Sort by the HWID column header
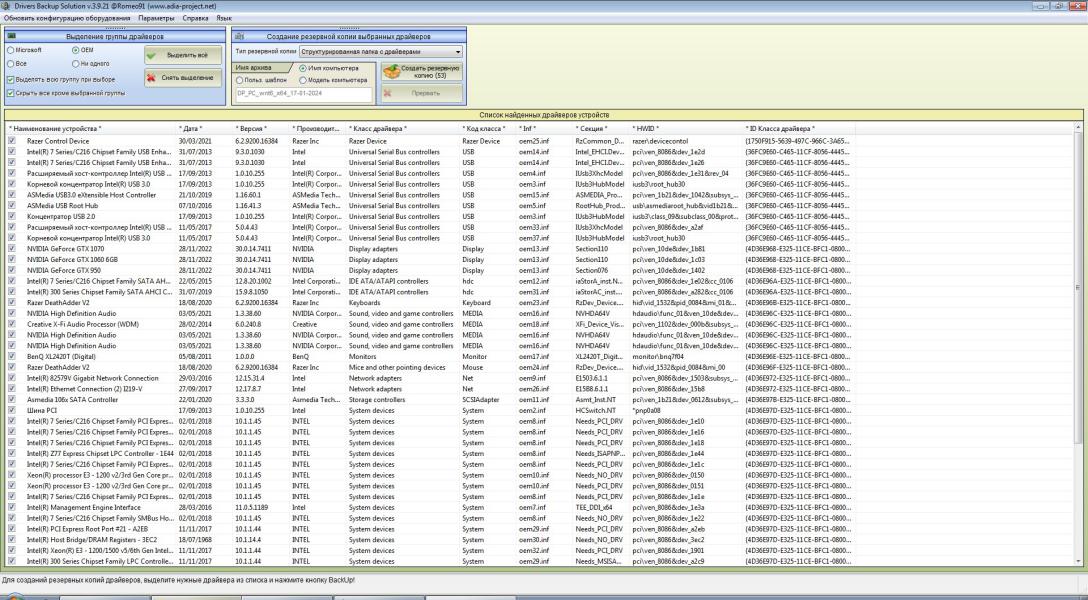Screen dimensions: 1088x600 (x=686, y=129)
